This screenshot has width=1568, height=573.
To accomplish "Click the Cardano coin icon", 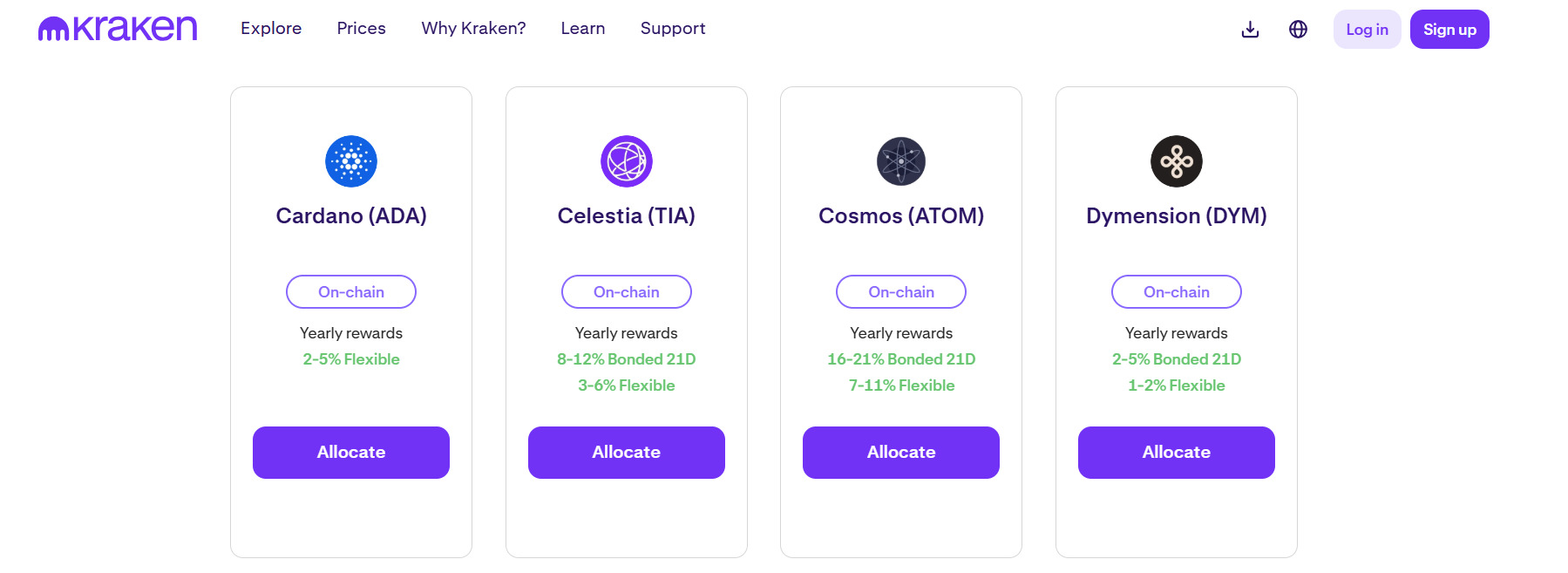I will click(351, 161).
